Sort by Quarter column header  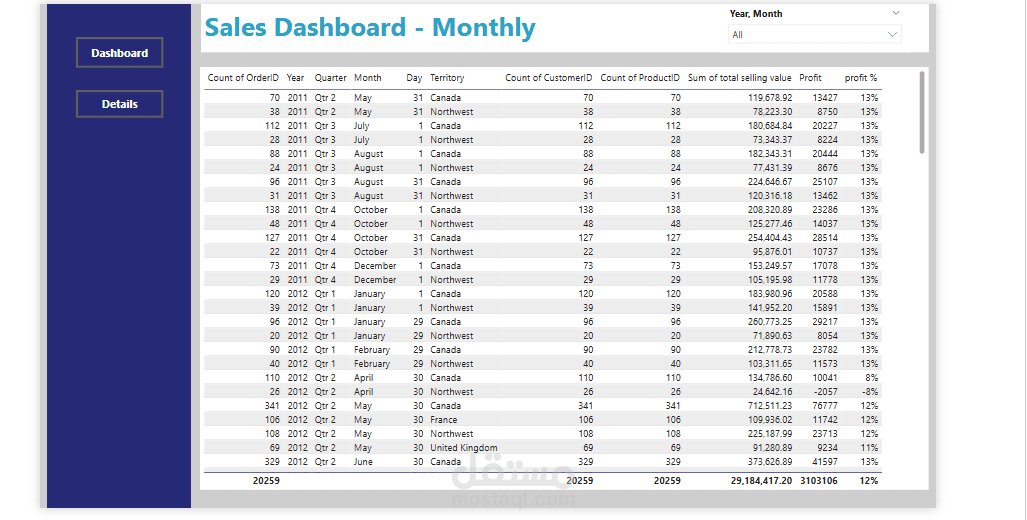pyautogui.click(x=330, y=78)
